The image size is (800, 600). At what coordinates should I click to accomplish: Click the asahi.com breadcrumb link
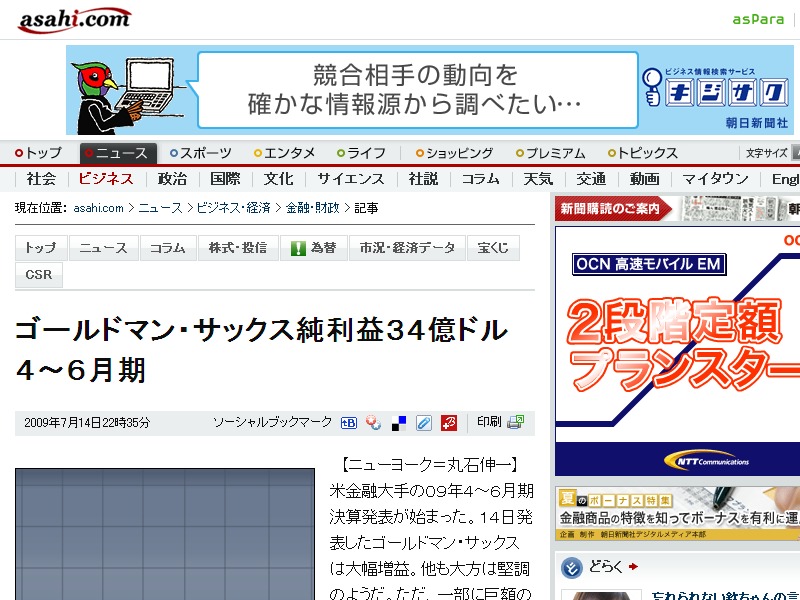pyautogui.click(x=98, y=208)
